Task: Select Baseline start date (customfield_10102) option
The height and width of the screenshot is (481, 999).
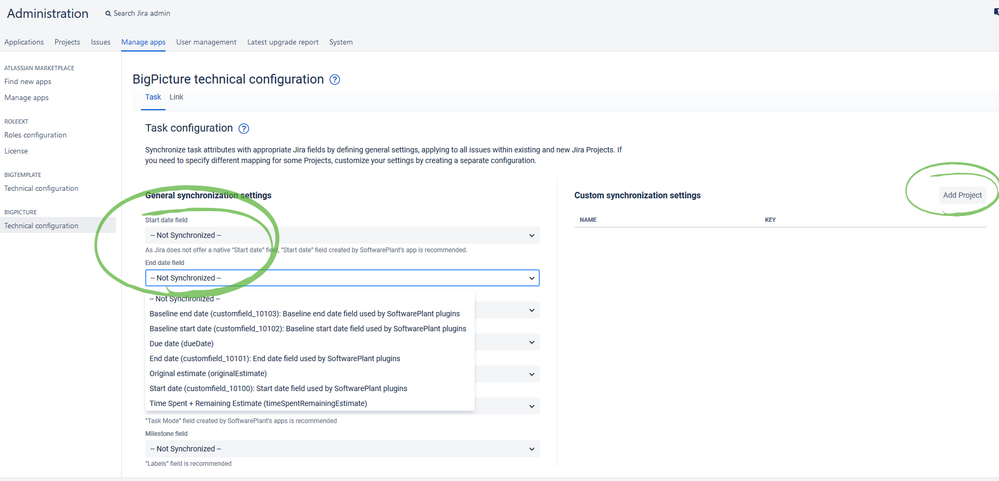Action: [x=310, y=329]
